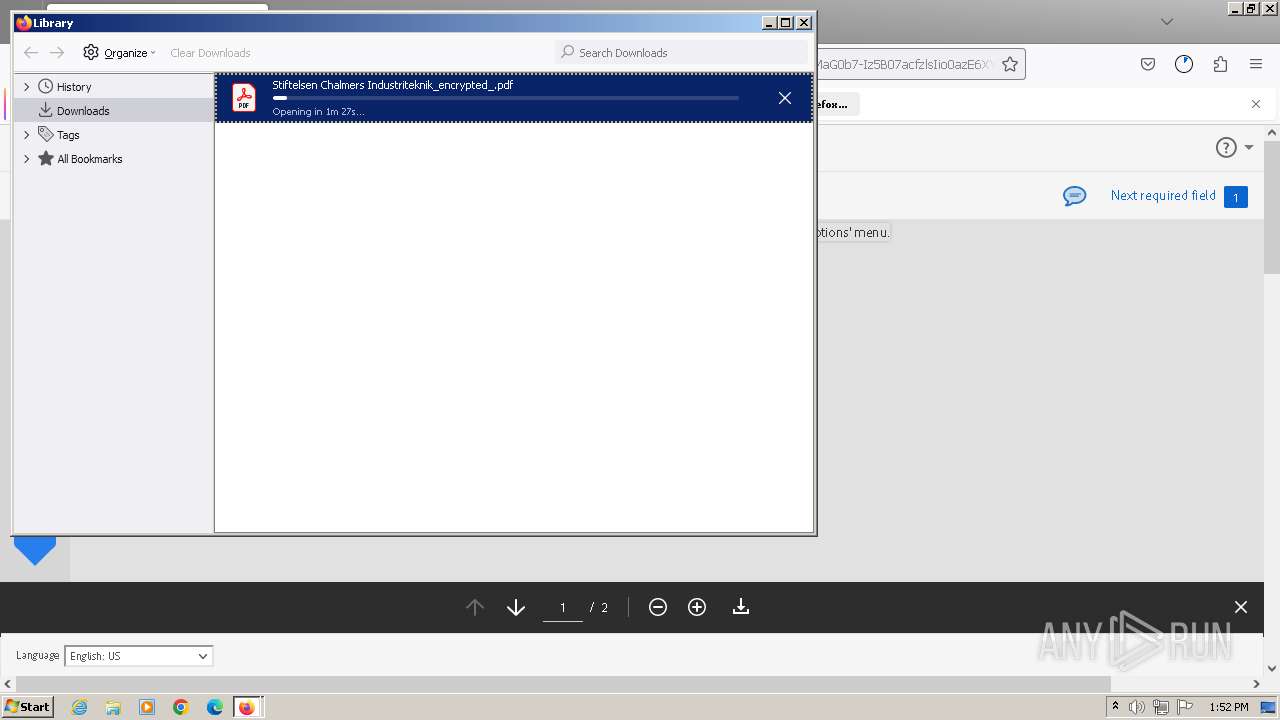Select History in the sidebar
This screenshot has width=1280, height=720.
point(74,87)
